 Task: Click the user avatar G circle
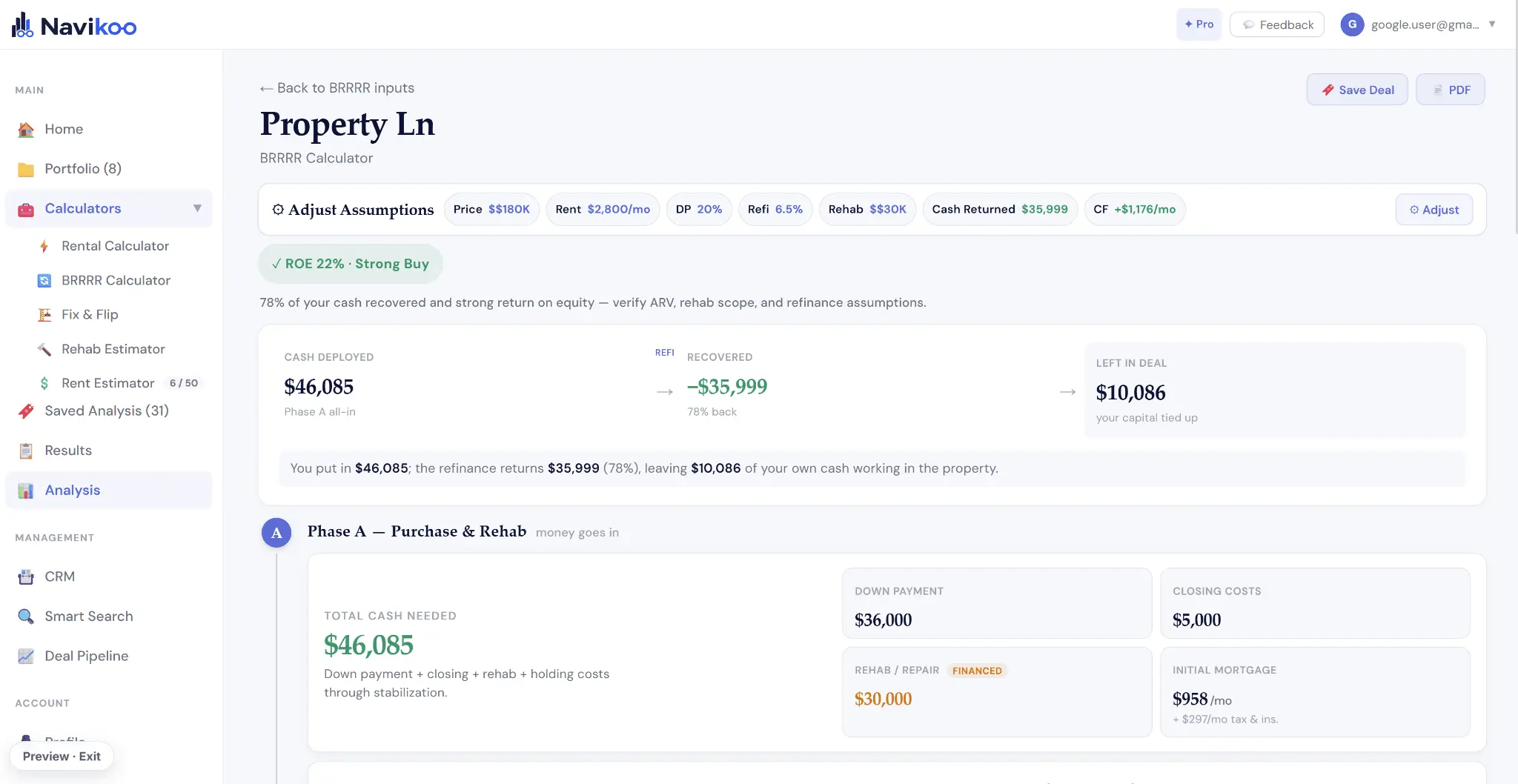coord(1352,24)
